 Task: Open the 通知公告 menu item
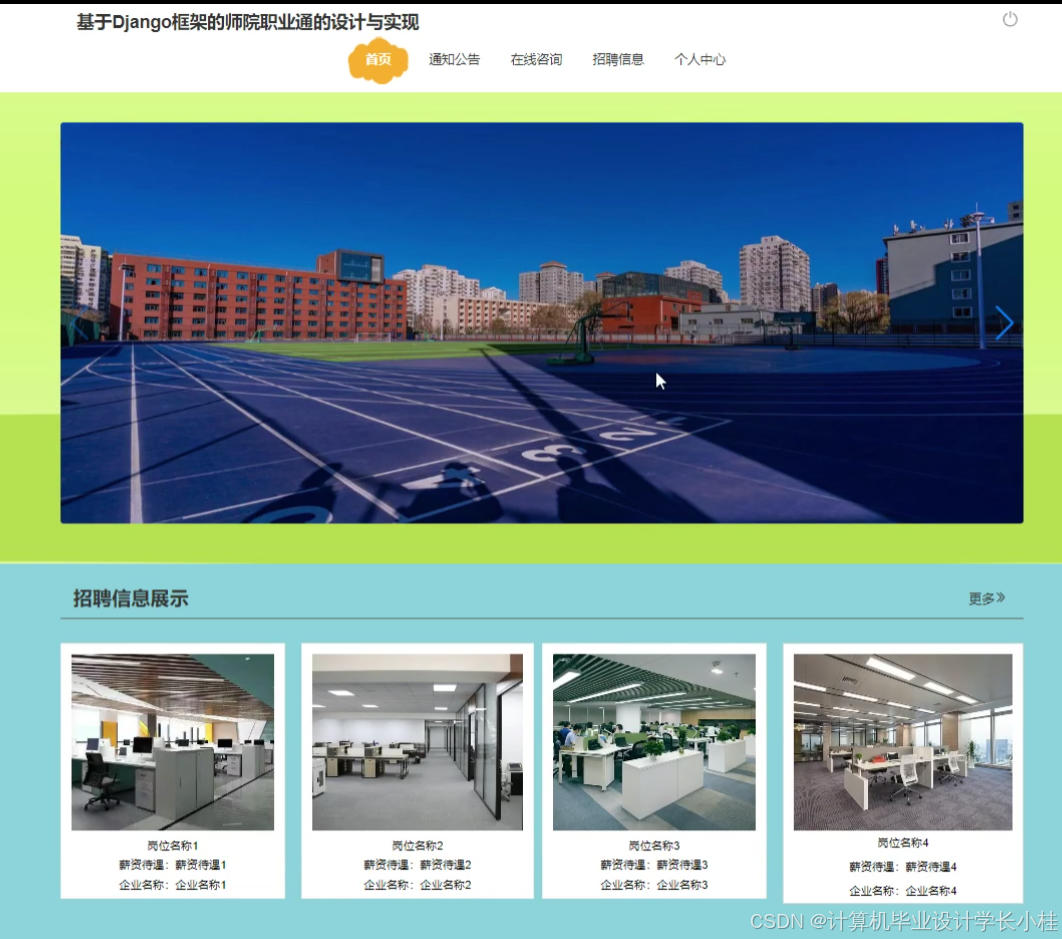453,59
